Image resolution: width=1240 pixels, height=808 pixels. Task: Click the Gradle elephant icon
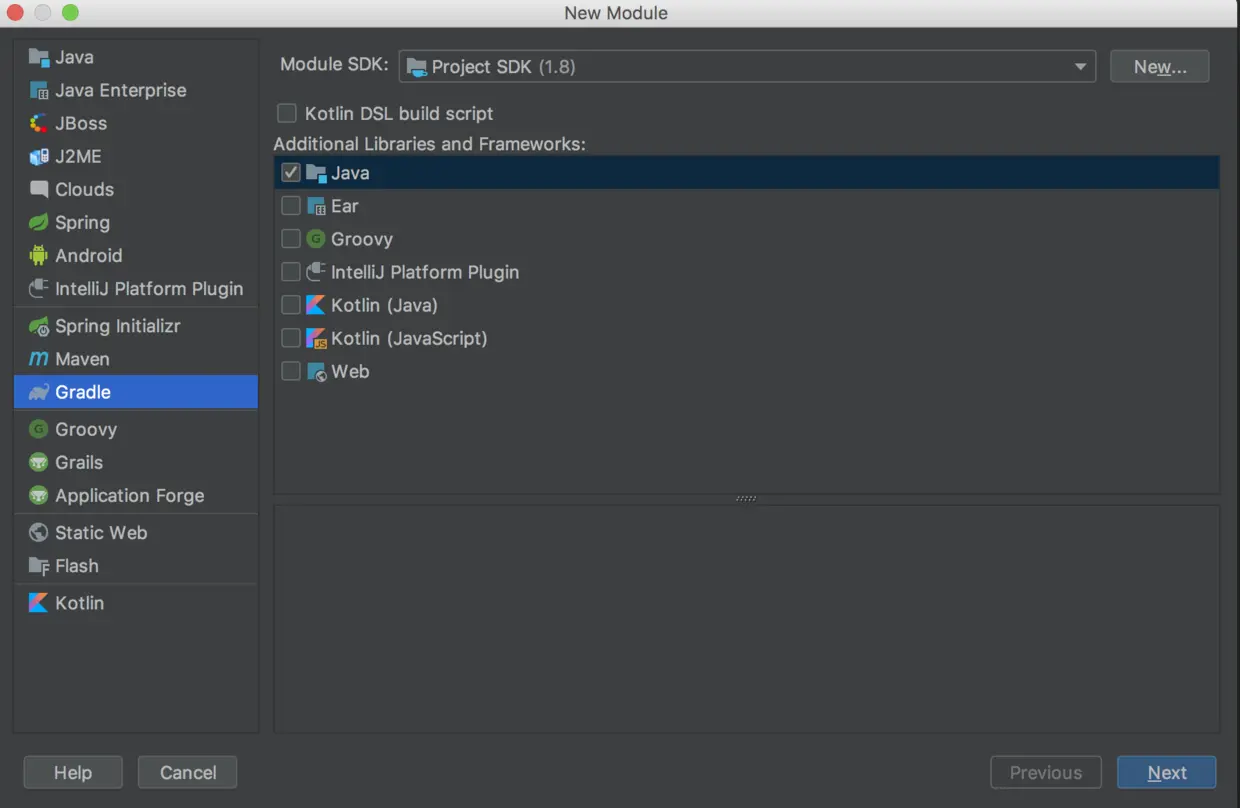click(x=39, y=392)
